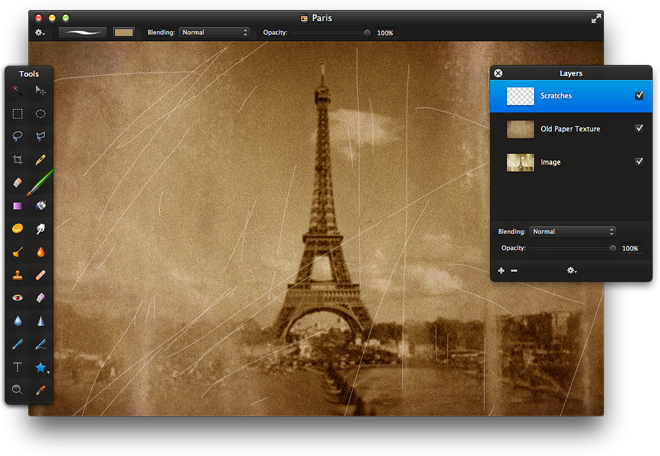This screenshot has width=660, height=456.
Task: Click the toolbar Opacity slider track
Action: (330, 33)
